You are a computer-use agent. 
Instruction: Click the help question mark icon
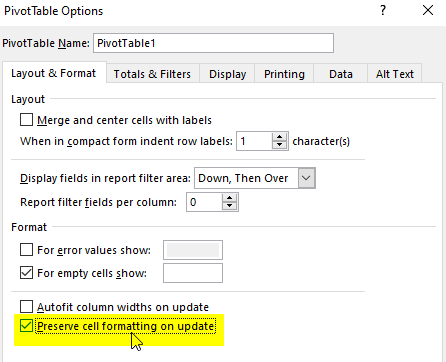coord(383,10)
